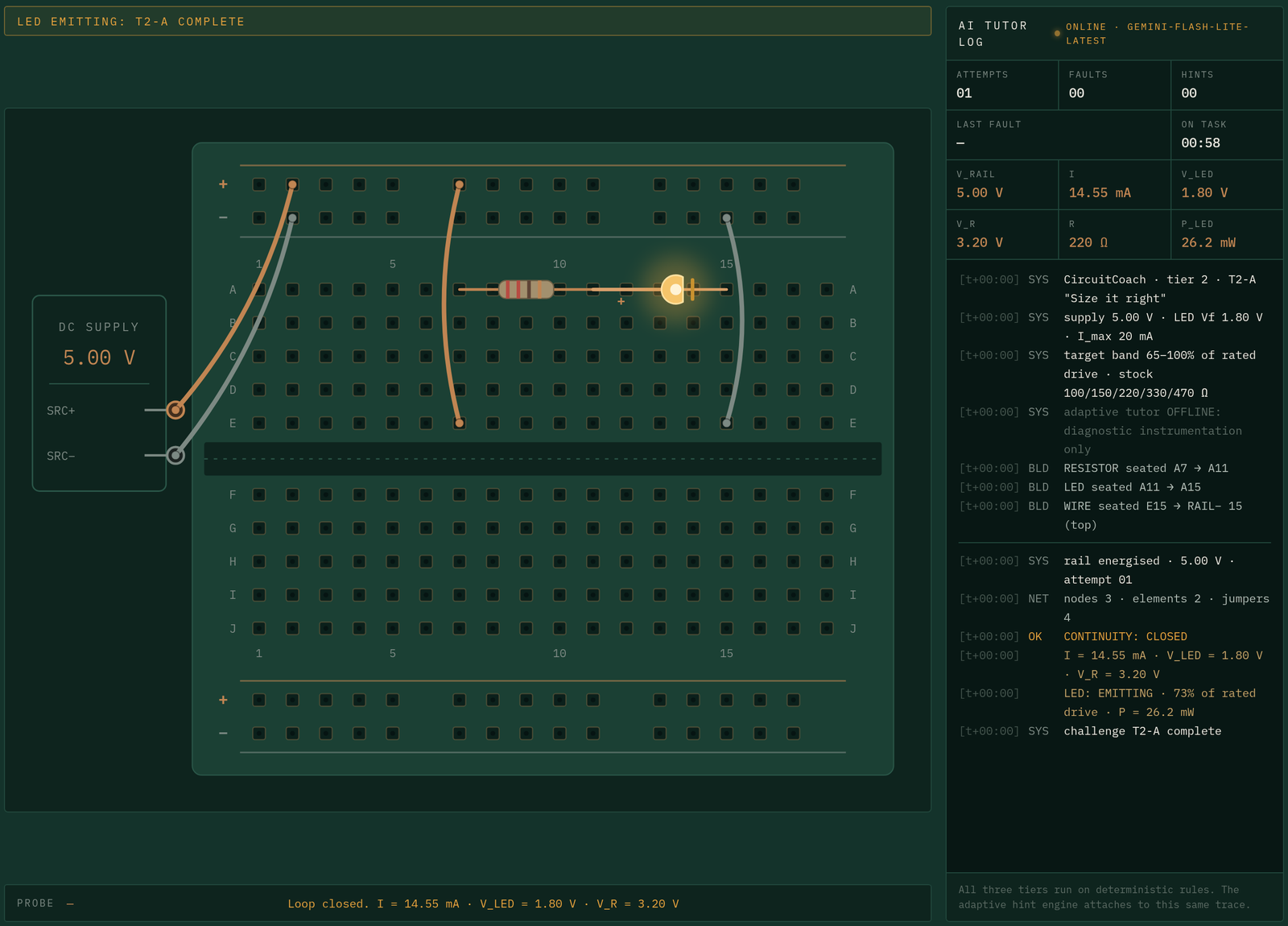Viewport: 1288px width, 926px height.
Task: Click the V_LED 1.80 V readout
Action: (1227, 184)
